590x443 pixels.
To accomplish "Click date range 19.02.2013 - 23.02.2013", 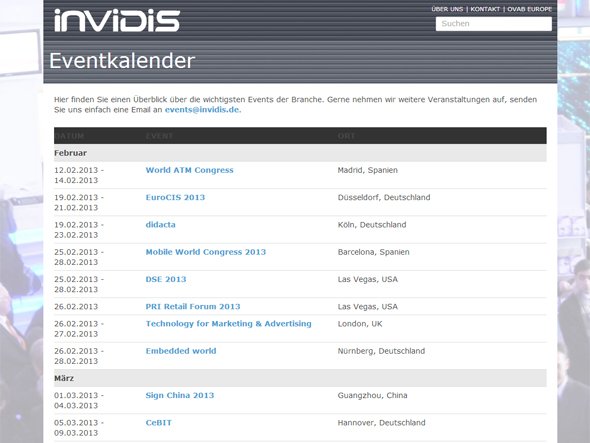I will pyautogui.click(x=79, y=230).
